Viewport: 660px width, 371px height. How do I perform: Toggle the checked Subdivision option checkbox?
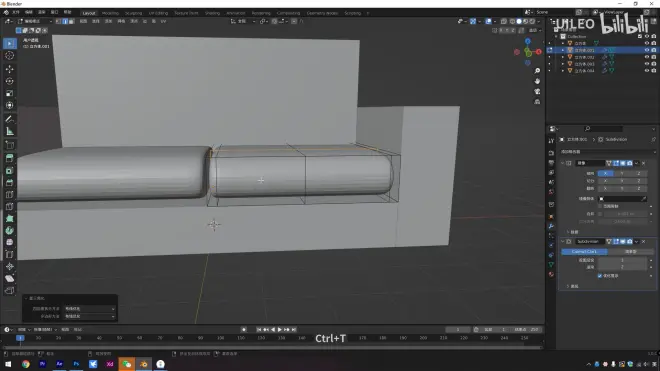[600, 276]
